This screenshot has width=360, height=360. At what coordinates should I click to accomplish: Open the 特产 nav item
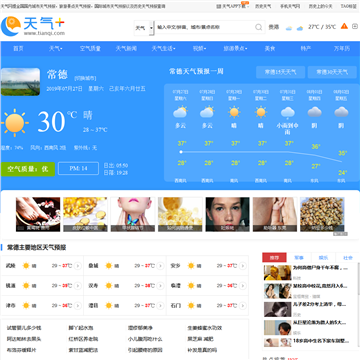[x=306, y=49]
